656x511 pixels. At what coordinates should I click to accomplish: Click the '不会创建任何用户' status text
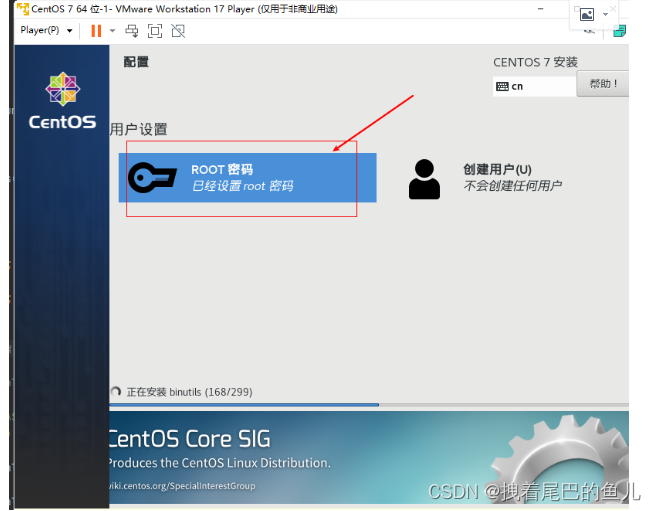(x=512, y=185)
